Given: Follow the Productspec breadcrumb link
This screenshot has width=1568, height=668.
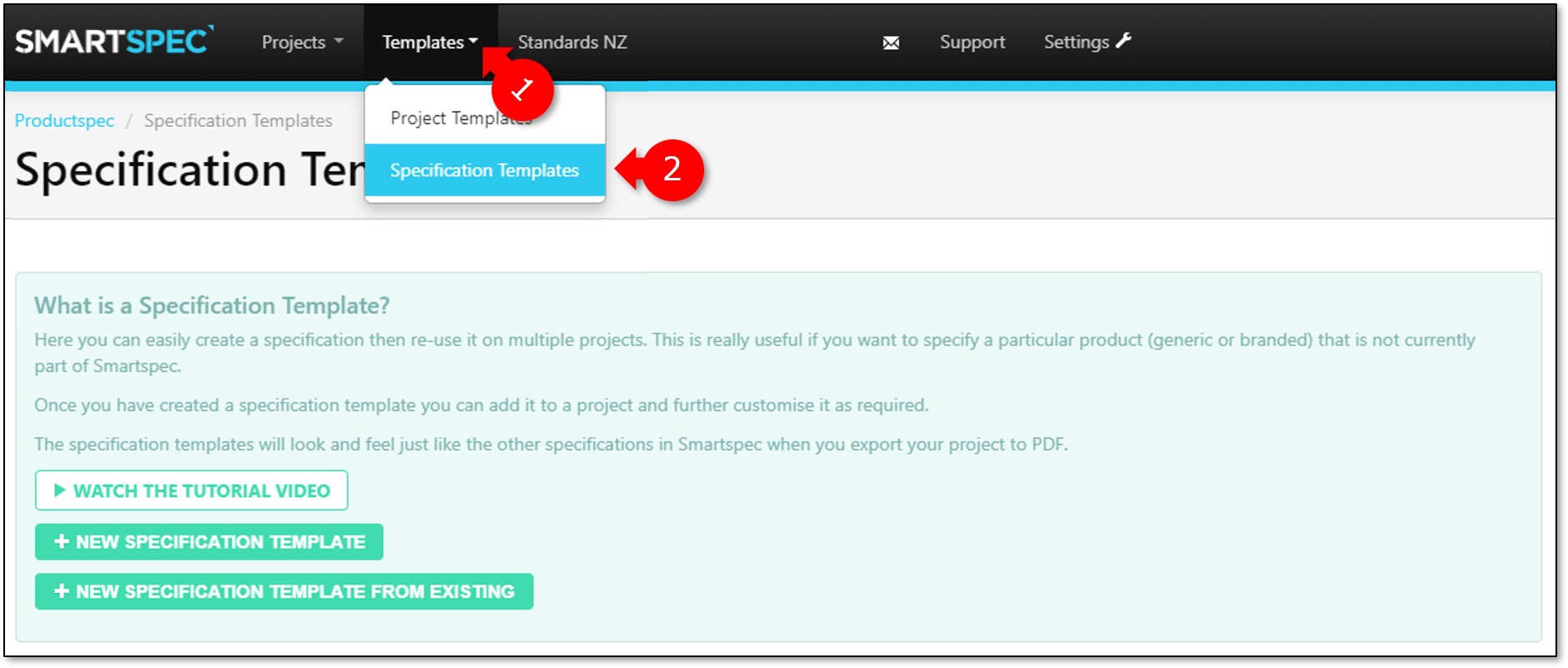Looking at the screenshot, I should coord(64,121).
